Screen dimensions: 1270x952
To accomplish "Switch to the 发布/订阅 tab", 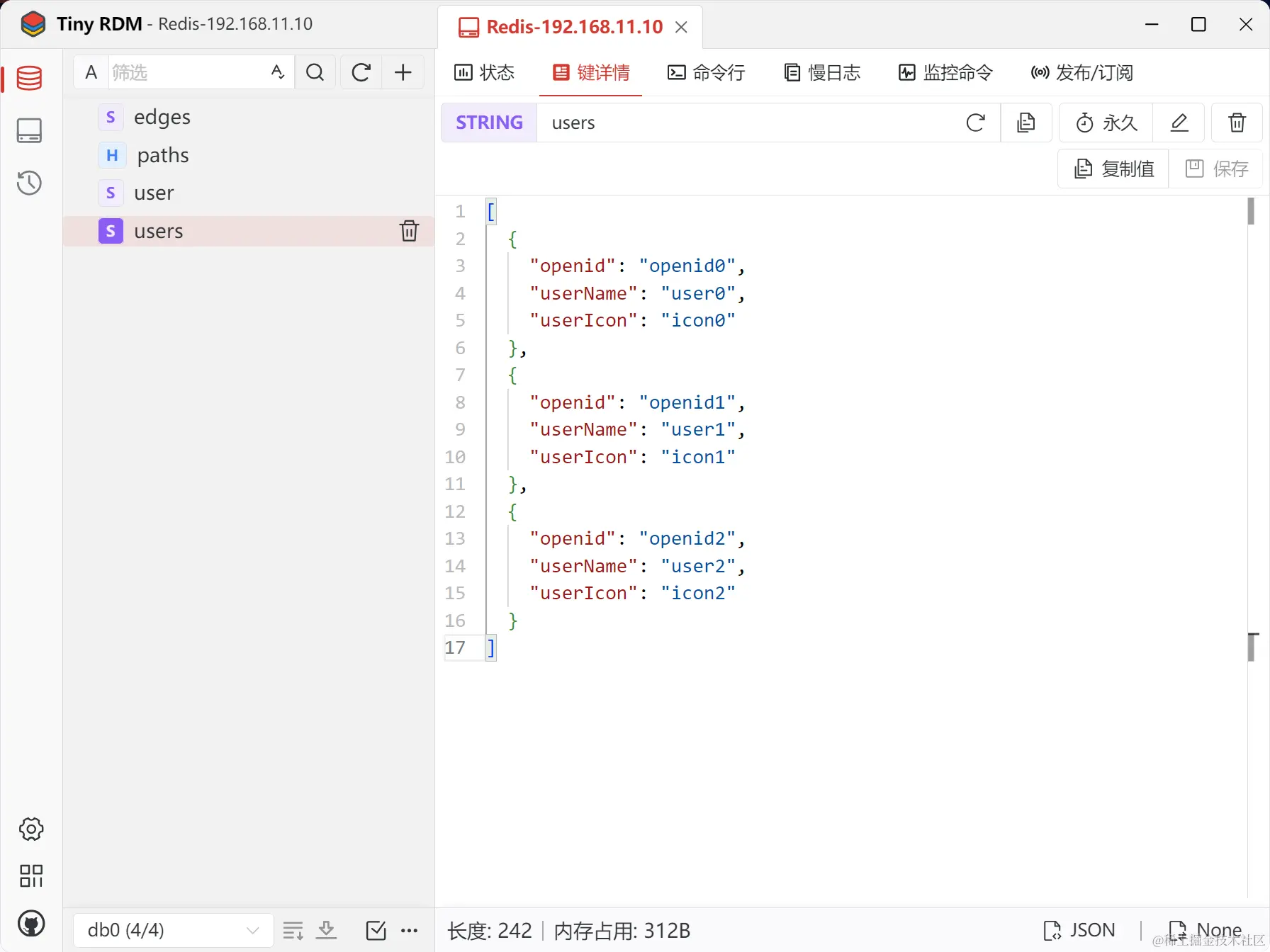I will click(x=1081, y=72).
